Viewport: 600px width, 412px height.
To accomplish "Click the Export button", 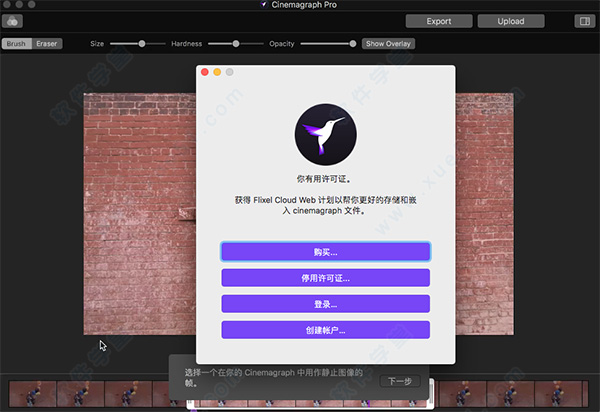I will (439, 21).
